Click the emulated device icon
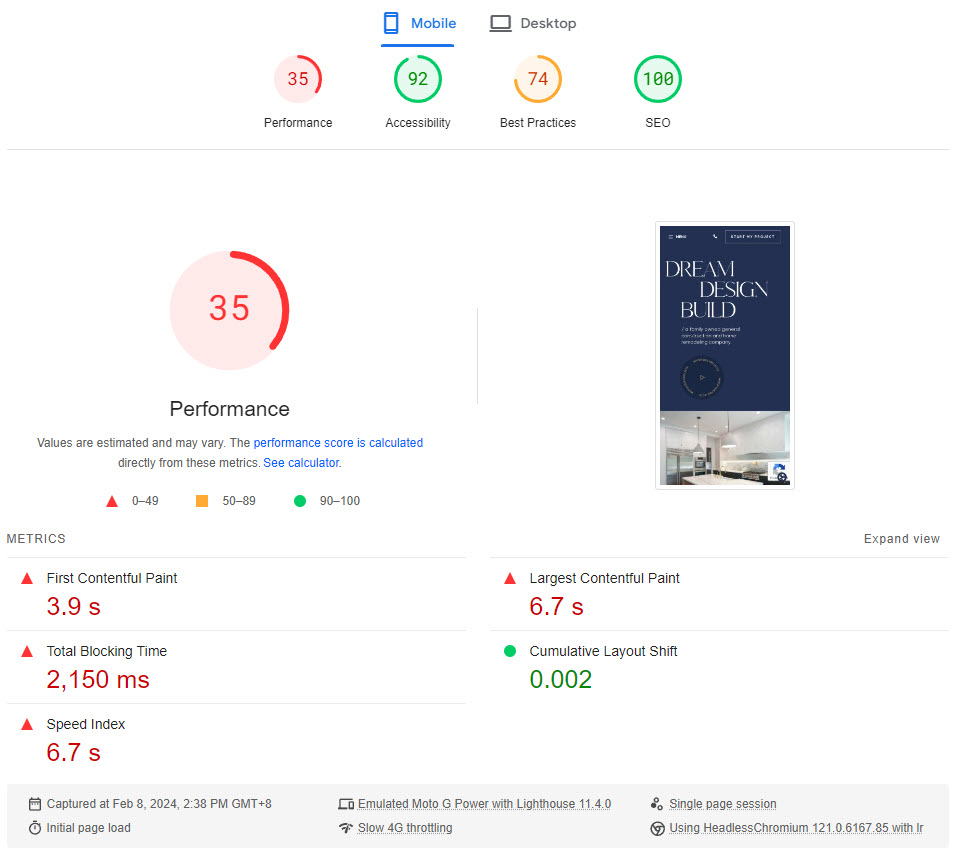 pyautogui.click(x=346, y=804)
